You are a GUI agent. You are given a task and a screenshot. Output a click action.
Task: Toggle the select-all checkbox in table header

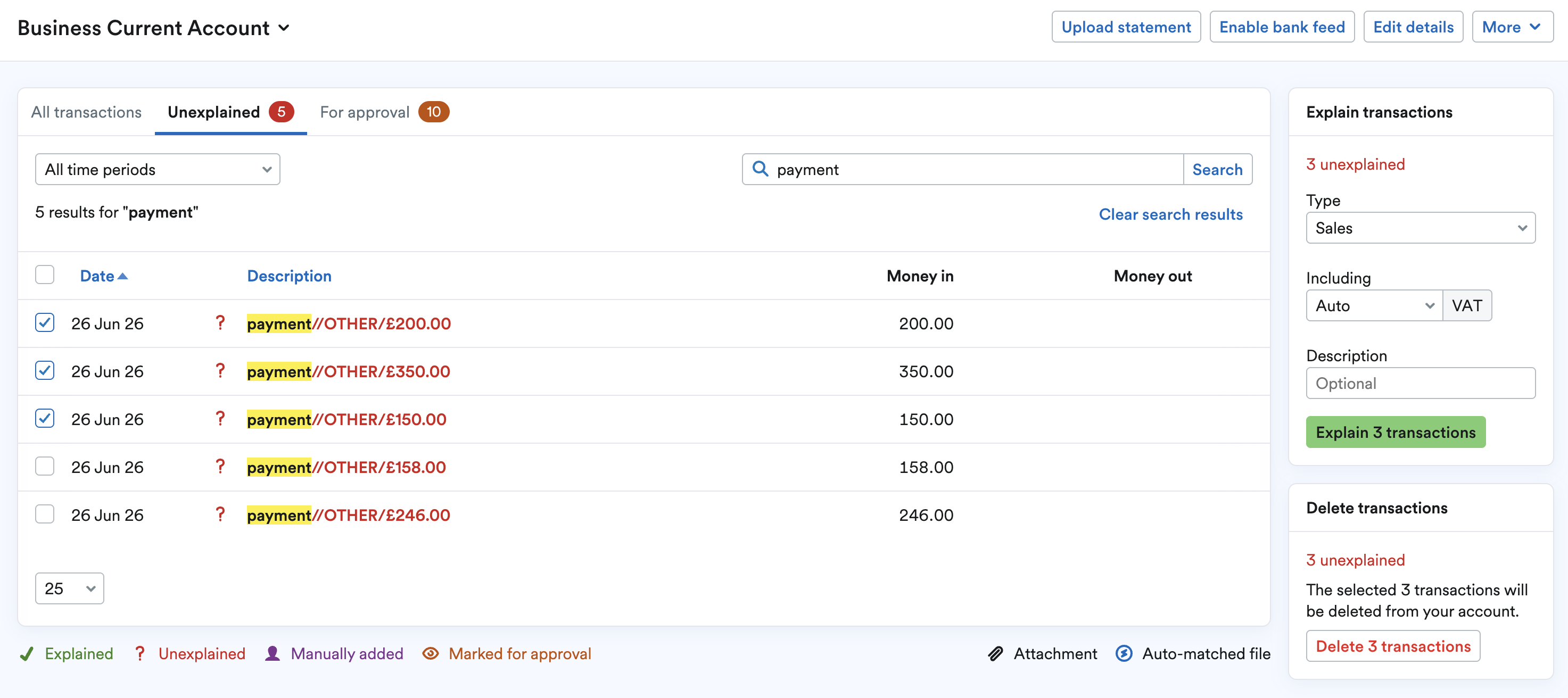[44, 275]
